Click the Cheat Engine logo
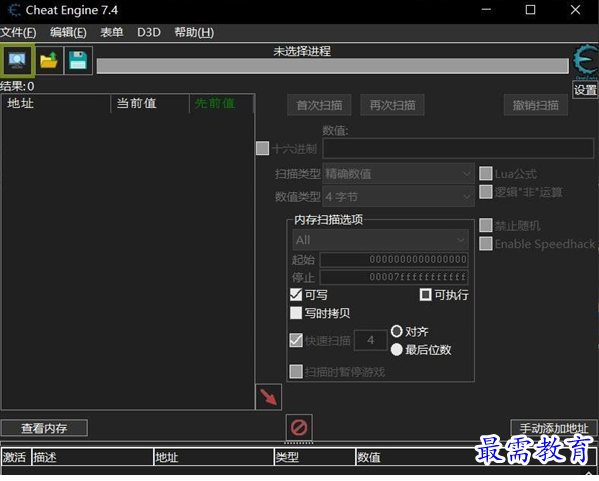Viewport: 599px width, 481px height. pos(585,60)
